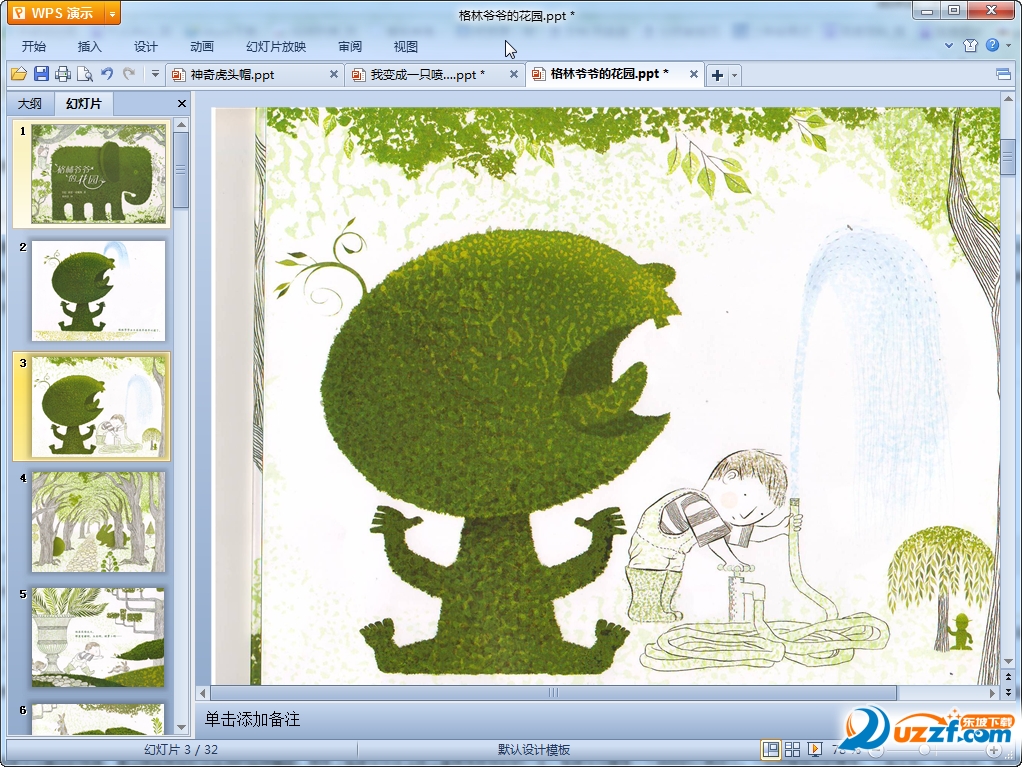Click main editor vertical scroll down arrow
Viewport: 1022px width, 767px height.
pyautogui.click(x=1008, y=662)
